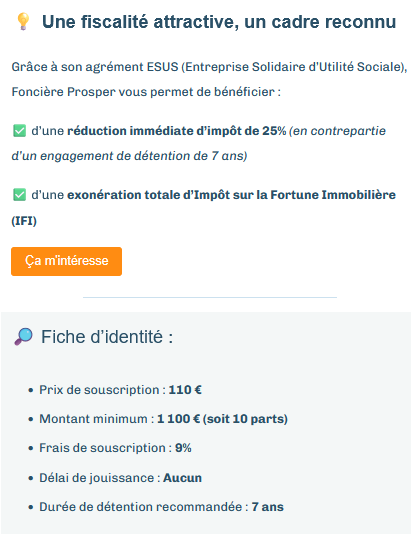This screenshot has height=544, width=411.
Task: Click the "Ça m'intéresse" orange button
Action: pyautogui.click(x=67, y=261)
